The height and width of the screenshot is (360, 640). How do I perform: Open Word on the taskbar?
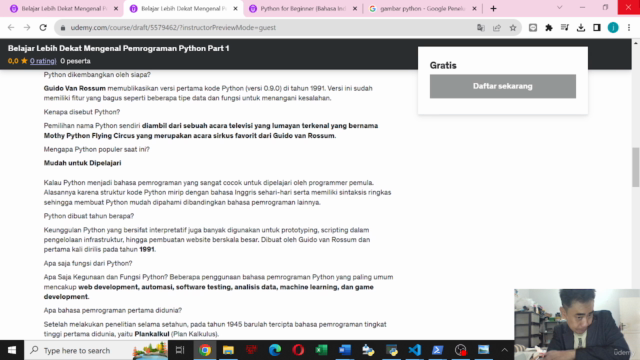344,350
